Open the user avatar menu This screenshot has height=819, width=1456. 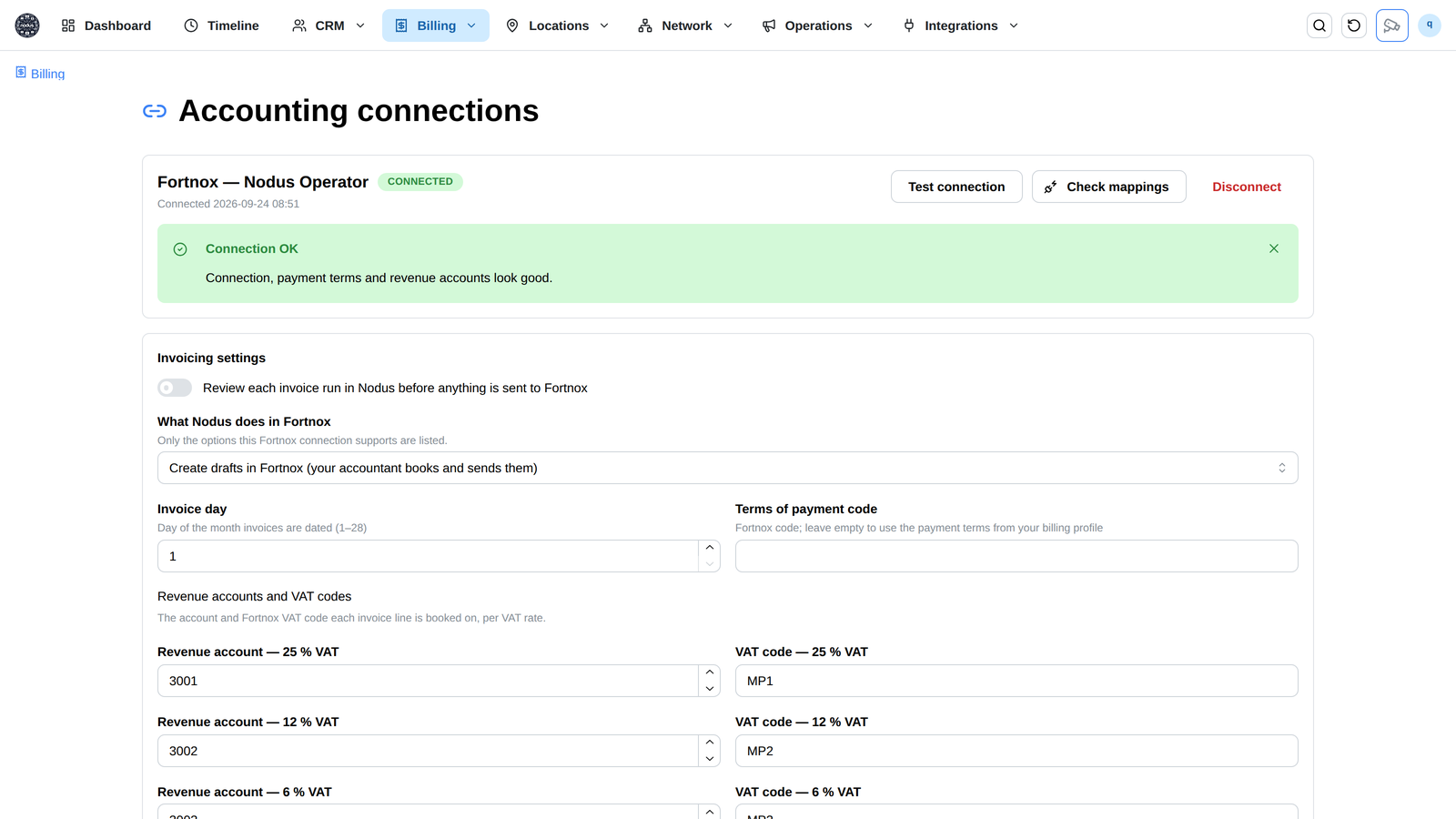click(1430, 25)
